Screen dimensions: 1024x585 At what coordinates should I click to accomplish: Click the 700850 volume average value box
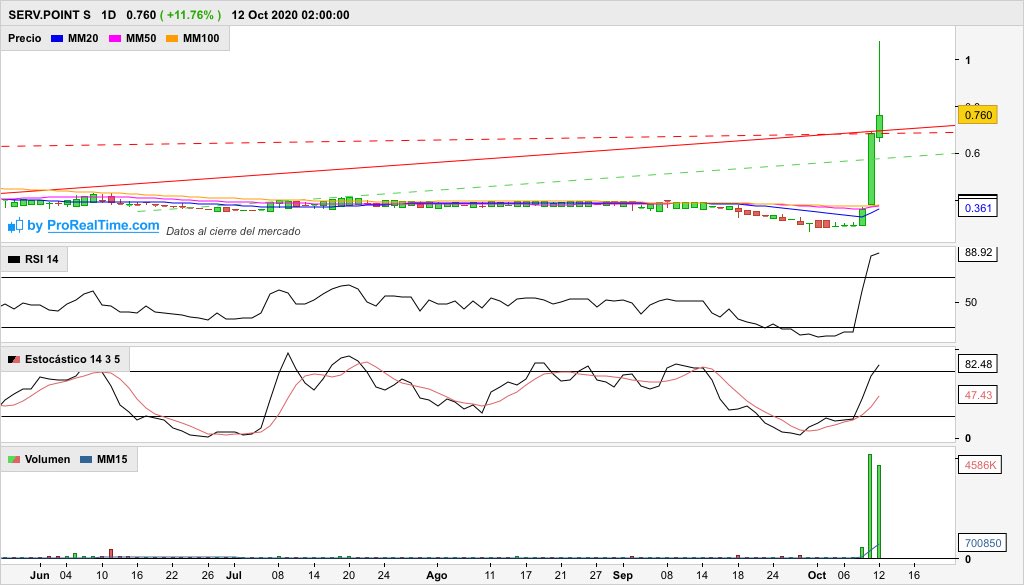[x=980, y=543]
